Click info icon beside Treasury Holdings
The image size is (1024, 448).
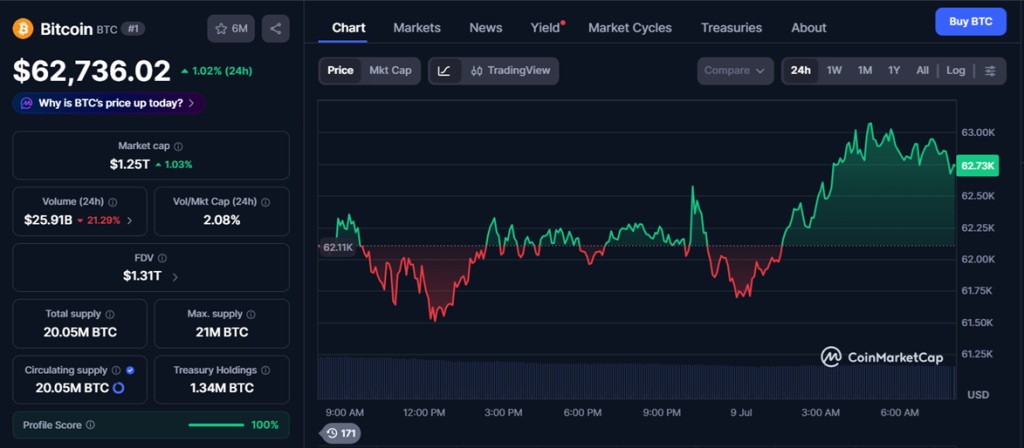(265, 370)
